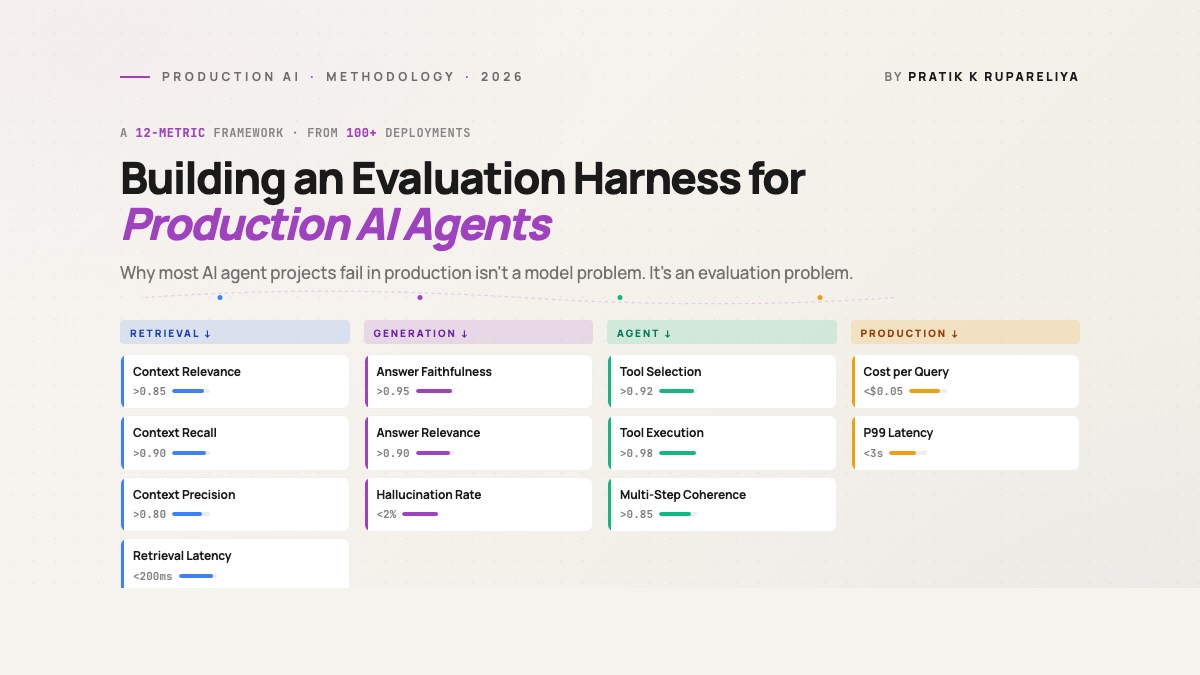Click the '>0.90' value under Context Recall
The height and width of the screenshot is (675, 1200).
149,454
